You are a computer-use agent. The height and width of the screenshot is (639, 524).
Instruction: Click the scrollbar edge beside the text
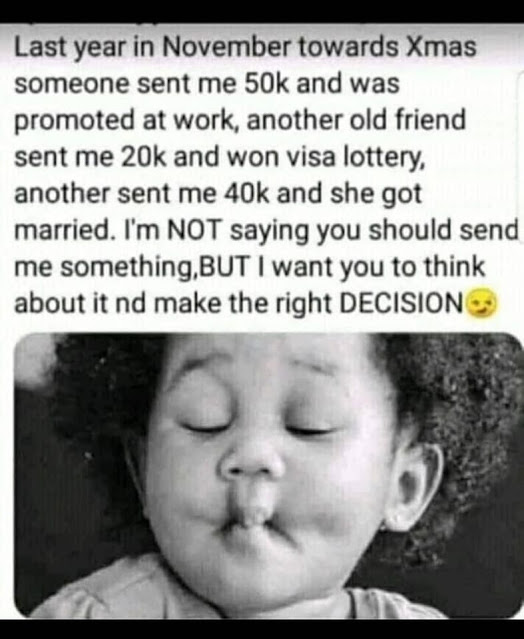(x=521, y=157)
